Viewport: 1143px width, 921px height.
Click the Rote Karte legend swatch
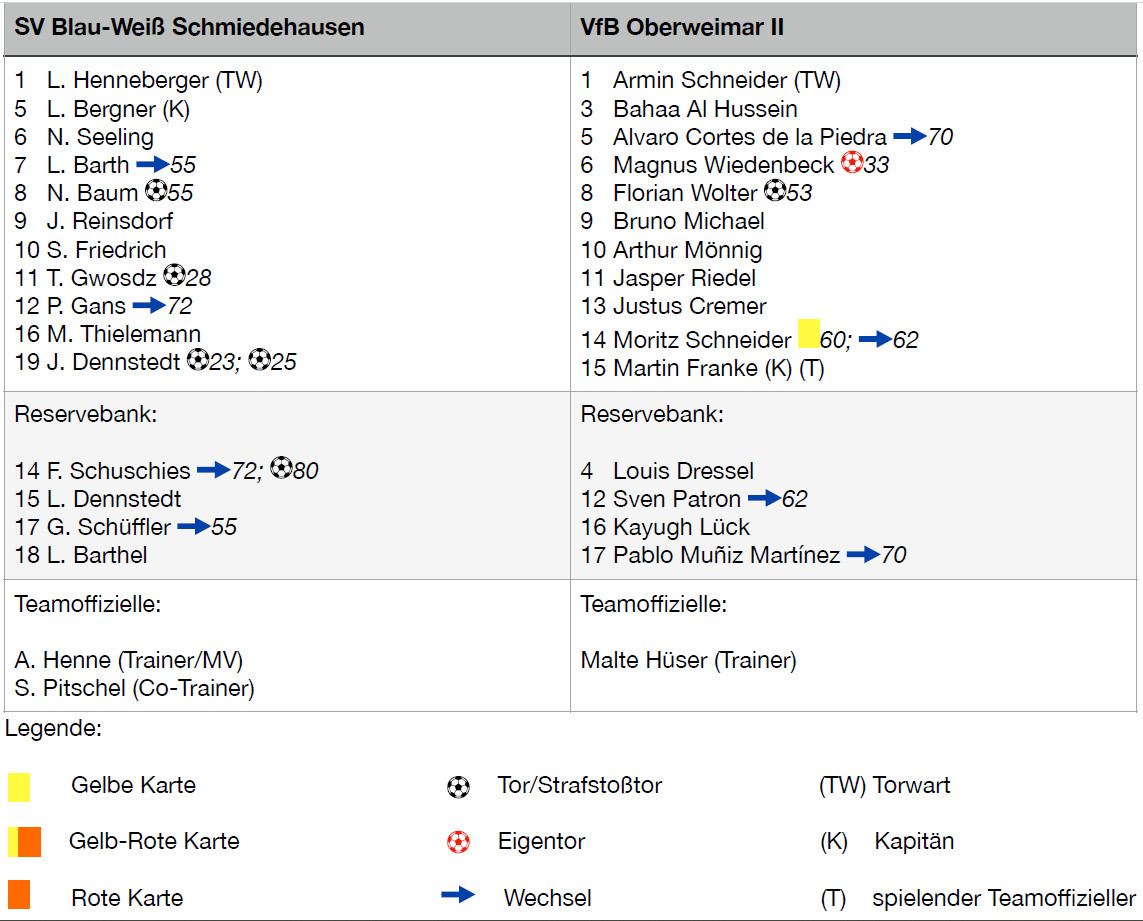pyautogui.click(x=18, y=895)
